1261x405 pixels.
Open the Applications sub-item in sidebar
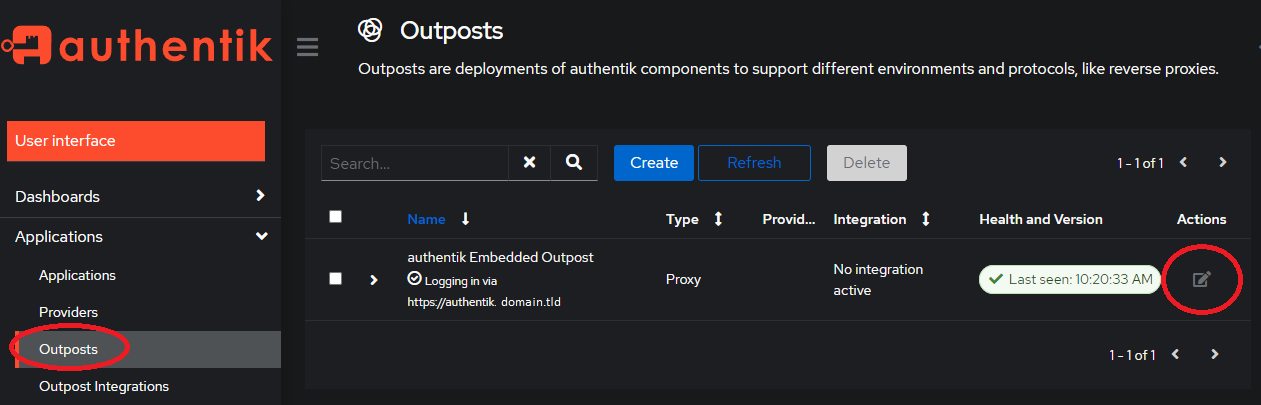click(77, 275)
